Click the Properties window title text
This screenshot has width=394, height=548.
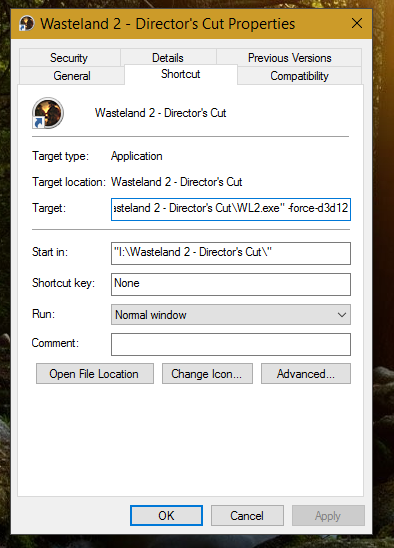[168, 24]
